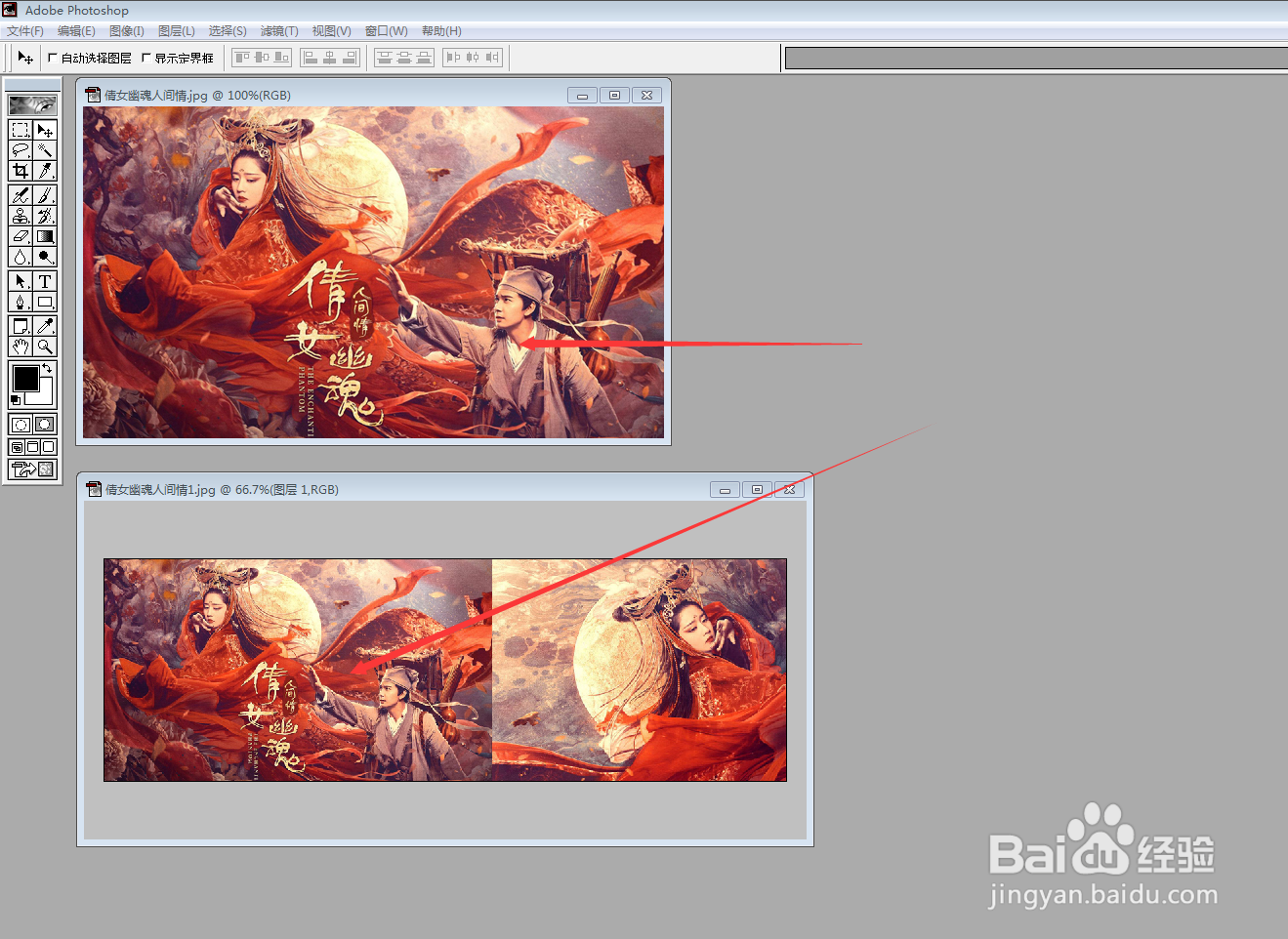Align right edges in options bar

(x=350, y=58)
